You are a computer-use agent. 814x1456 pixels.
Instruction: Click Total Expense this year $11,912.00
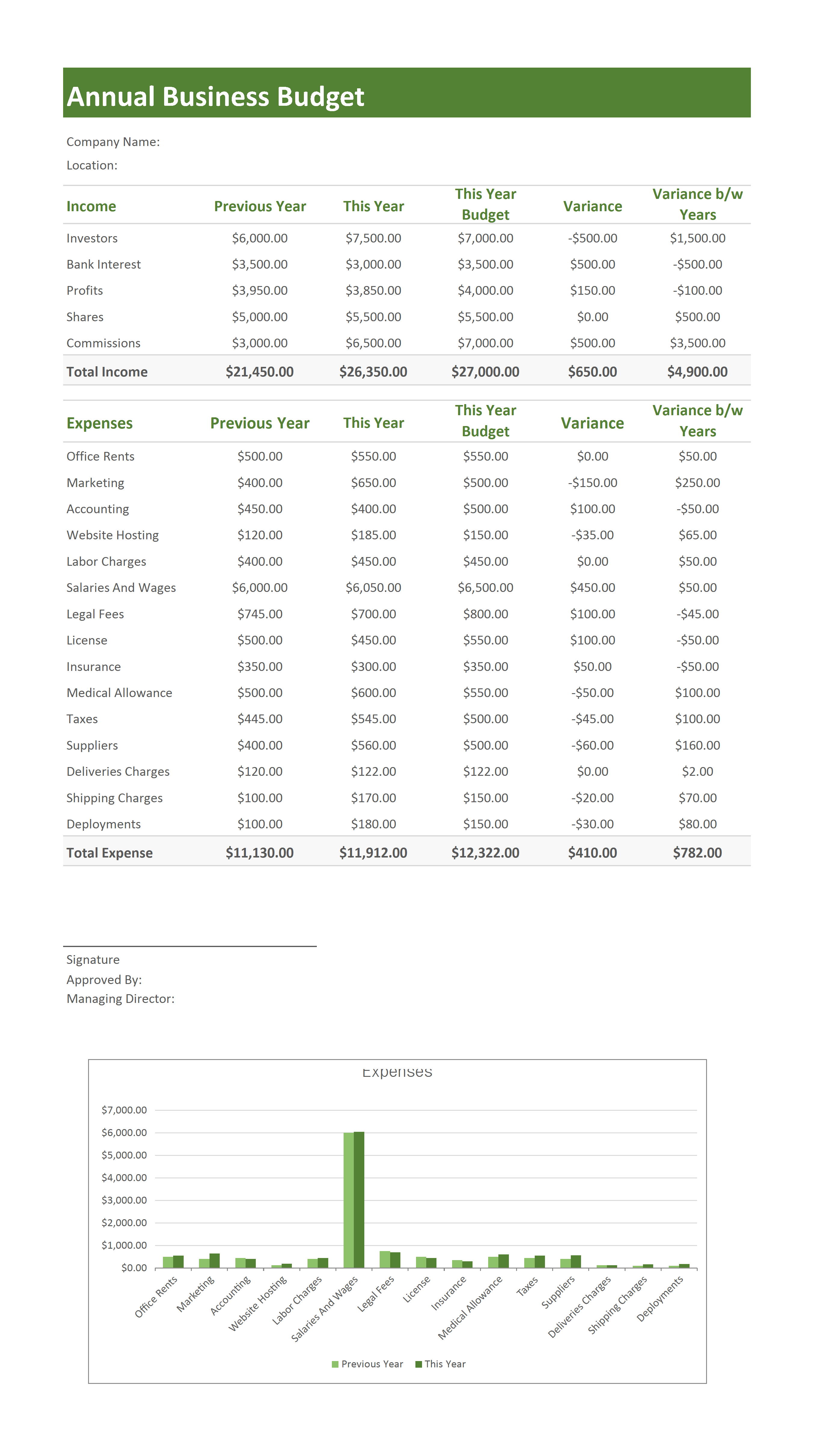tap(373, 853)
